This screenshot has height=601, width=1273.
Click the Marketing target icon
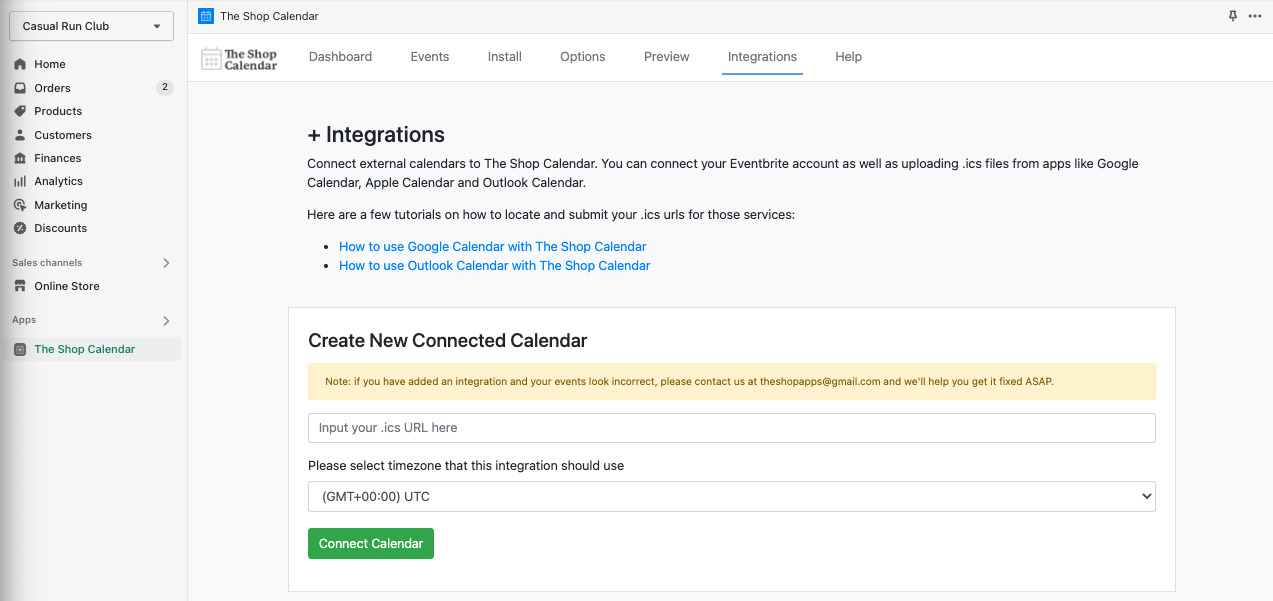(20, 205)
